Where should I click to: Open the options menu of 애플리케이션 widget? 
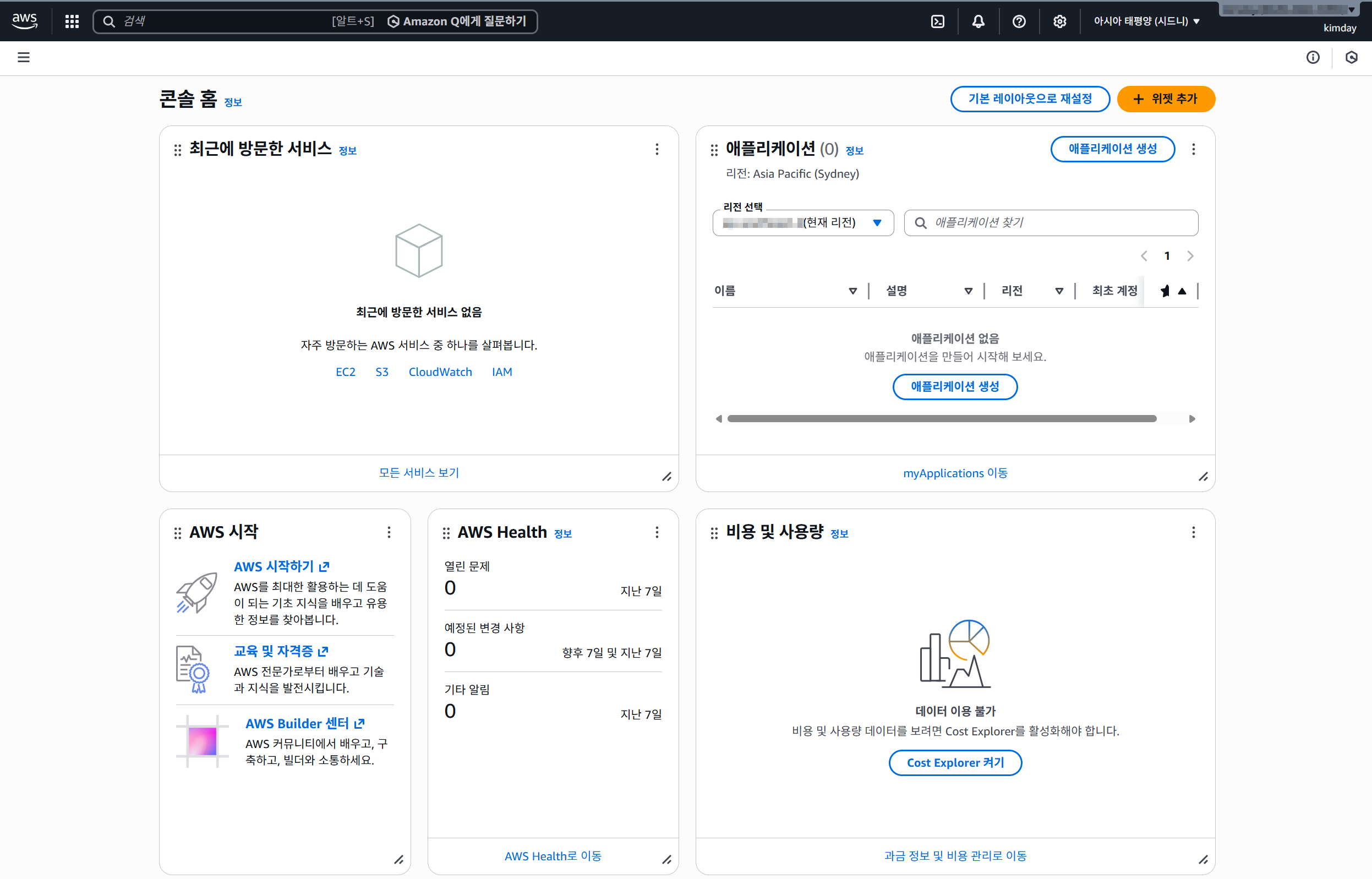point(1193,149)
